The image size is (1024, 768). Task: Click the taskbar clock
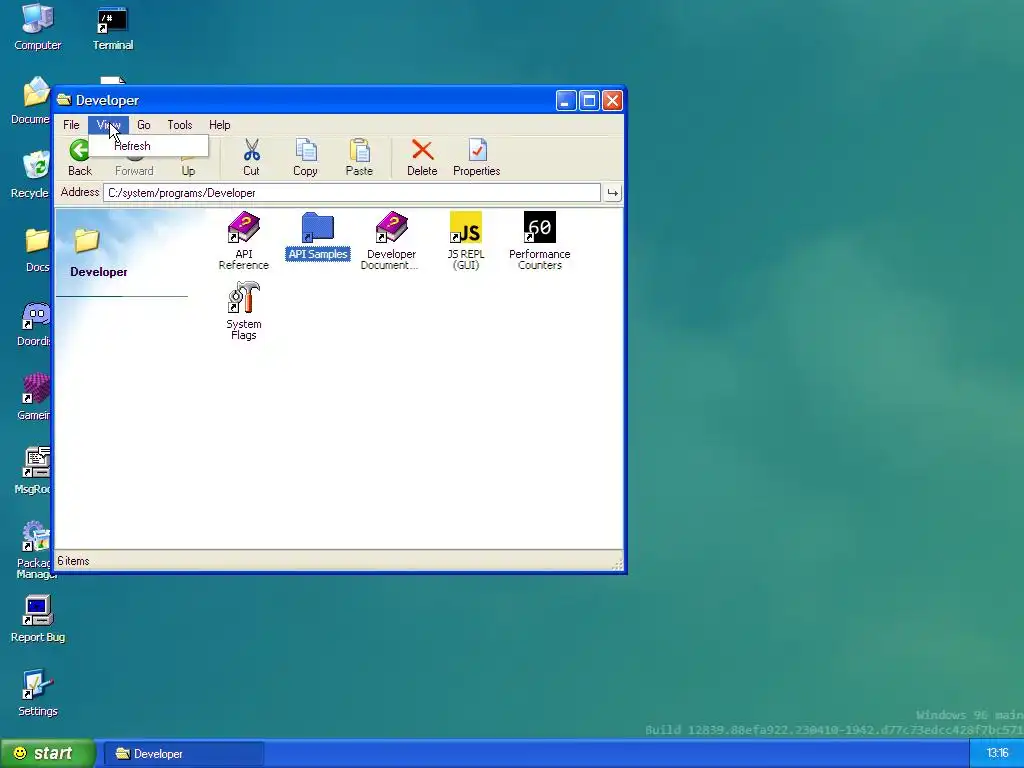click(x=997, y=753)
